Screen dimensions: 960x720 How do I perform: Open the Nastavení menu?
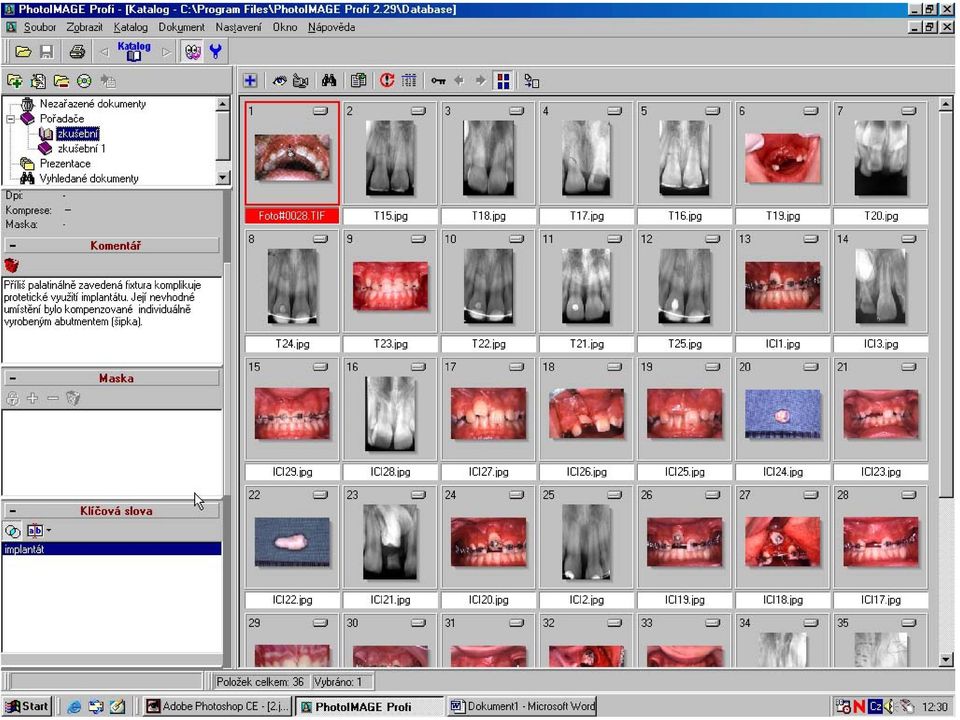tap(238, 28)
